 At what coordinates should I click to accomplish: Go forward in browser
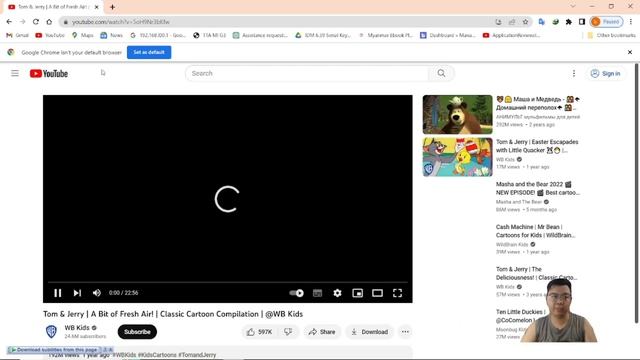coord(22,22)
